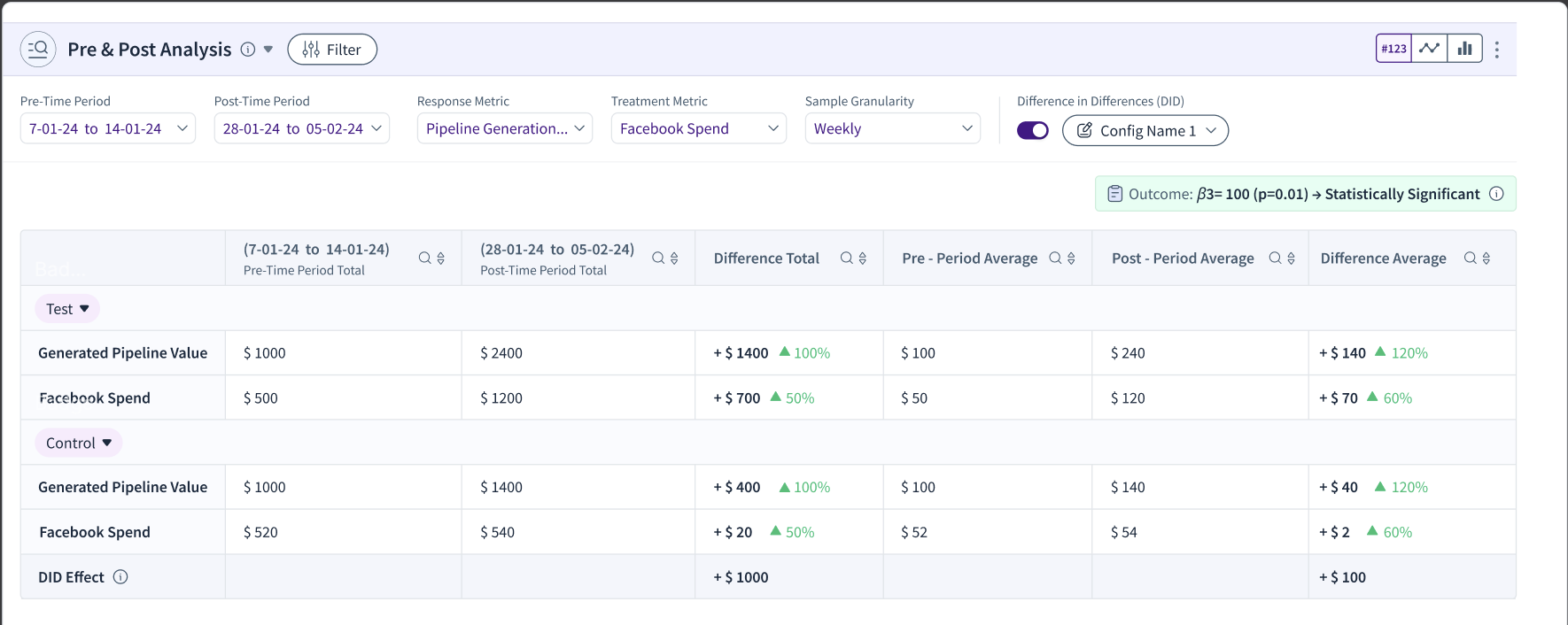Open the Facebook Spend Treatment Metric dropdown
1568x625 pixels.
[699, 128]
